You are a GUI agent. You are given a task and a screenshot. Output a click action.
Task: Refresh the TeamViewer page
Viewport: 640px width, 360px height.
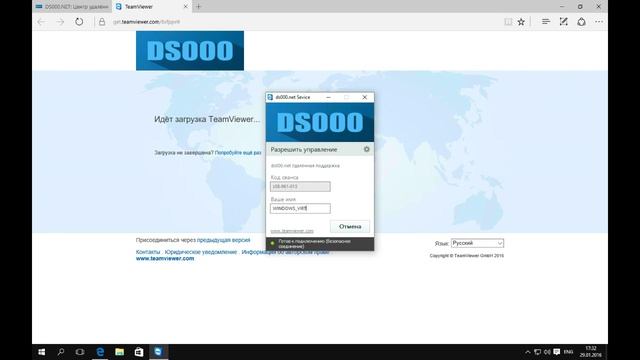(x=79, y=22)
